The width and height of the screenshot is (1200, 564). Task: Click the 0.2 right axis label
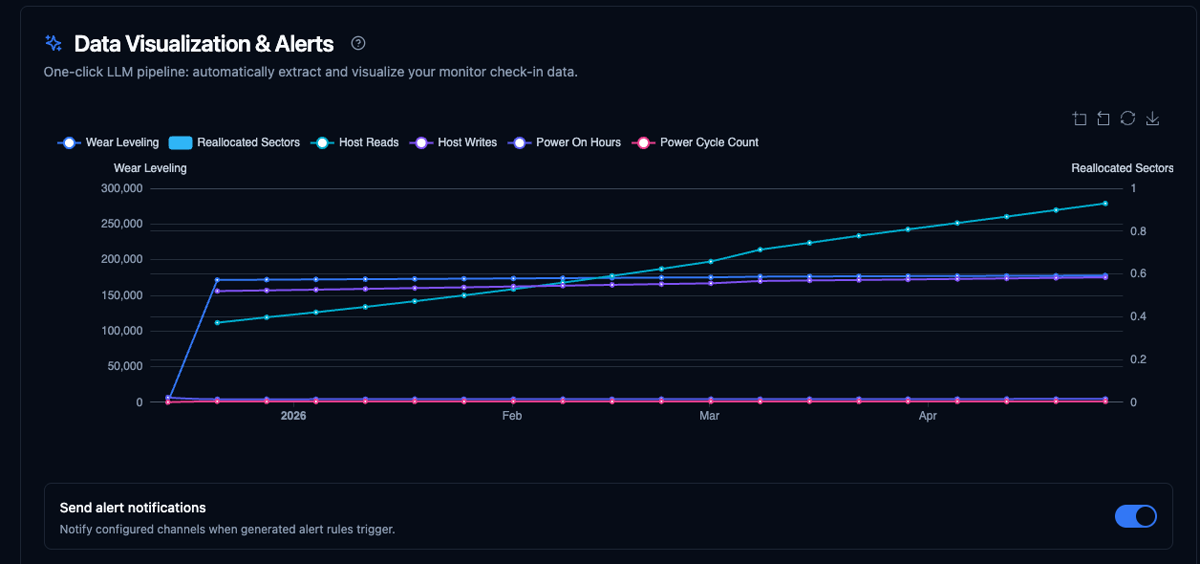[1138, 359]
